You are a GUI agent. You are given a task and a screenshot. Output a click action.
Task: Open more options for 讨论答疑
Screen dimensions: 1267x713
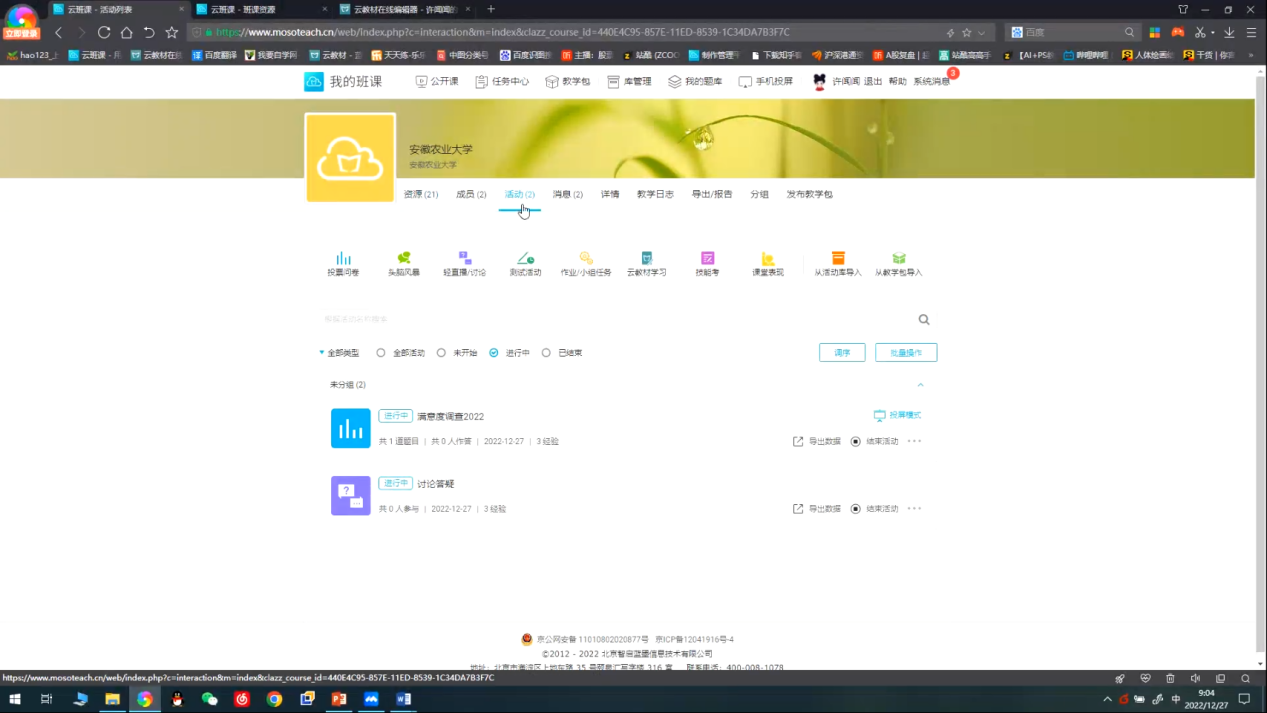tap(914, 509)
